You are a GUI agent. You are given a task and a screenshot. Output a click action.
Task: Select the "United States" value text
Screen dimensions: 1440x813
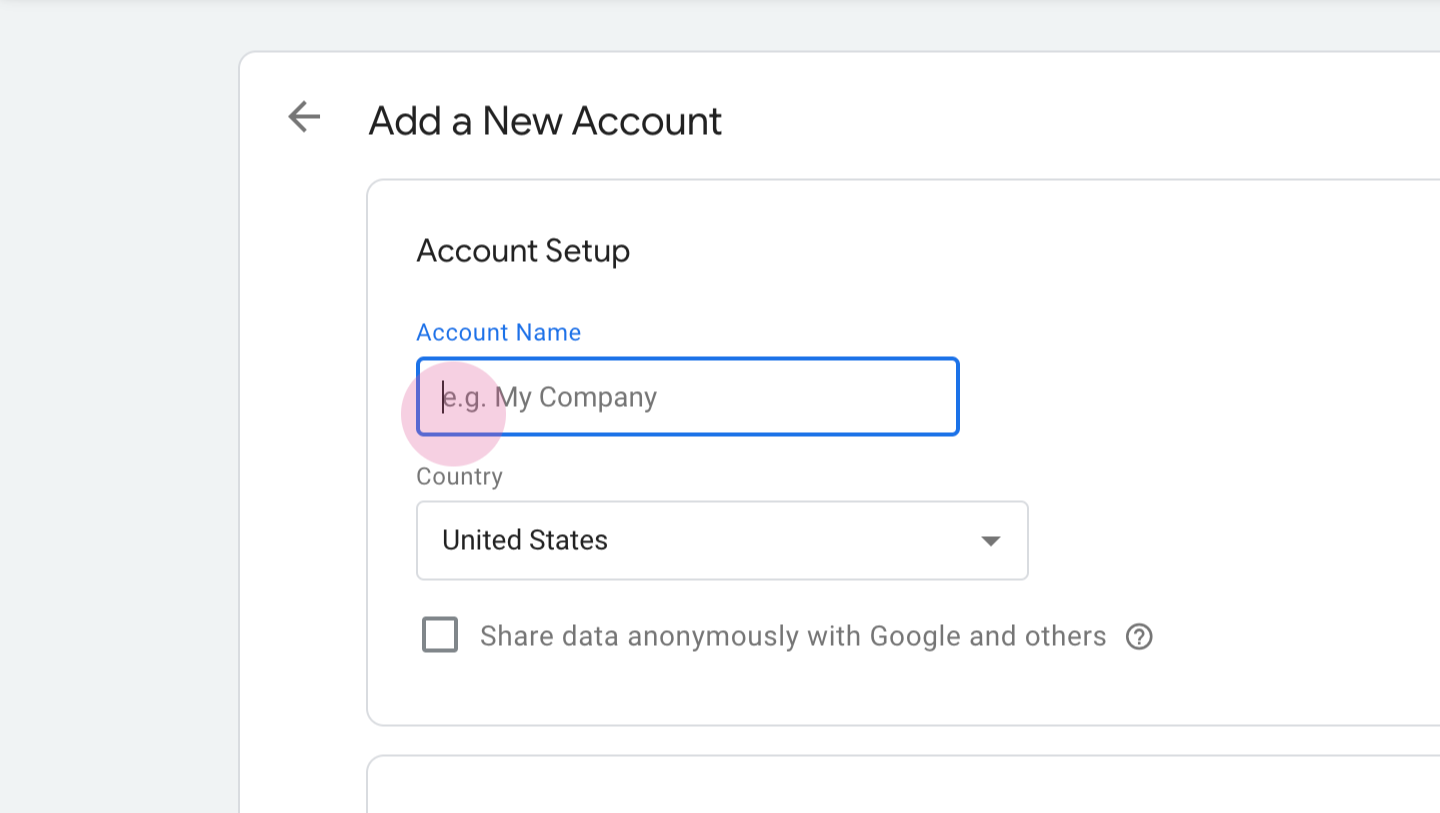point(525,541)
